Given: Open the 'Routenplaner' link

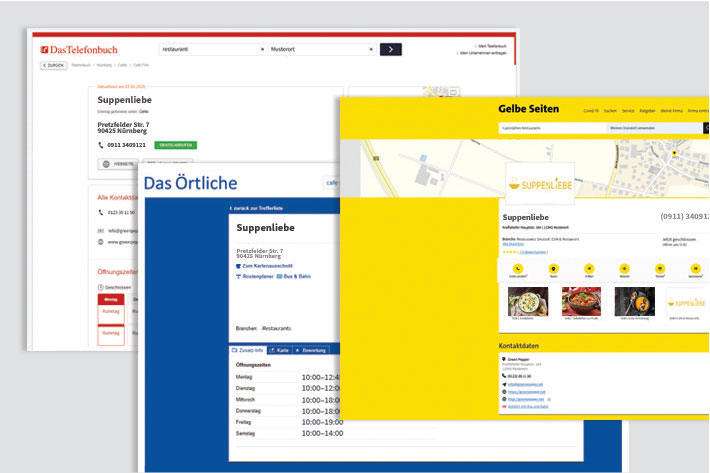Looking at the screenshot, I should point(255,277).
